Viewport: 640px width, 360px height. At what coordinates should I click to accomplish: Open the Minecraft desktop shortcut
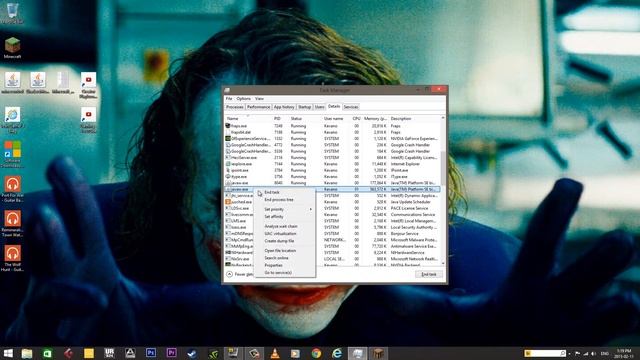(x=12, y=48)
